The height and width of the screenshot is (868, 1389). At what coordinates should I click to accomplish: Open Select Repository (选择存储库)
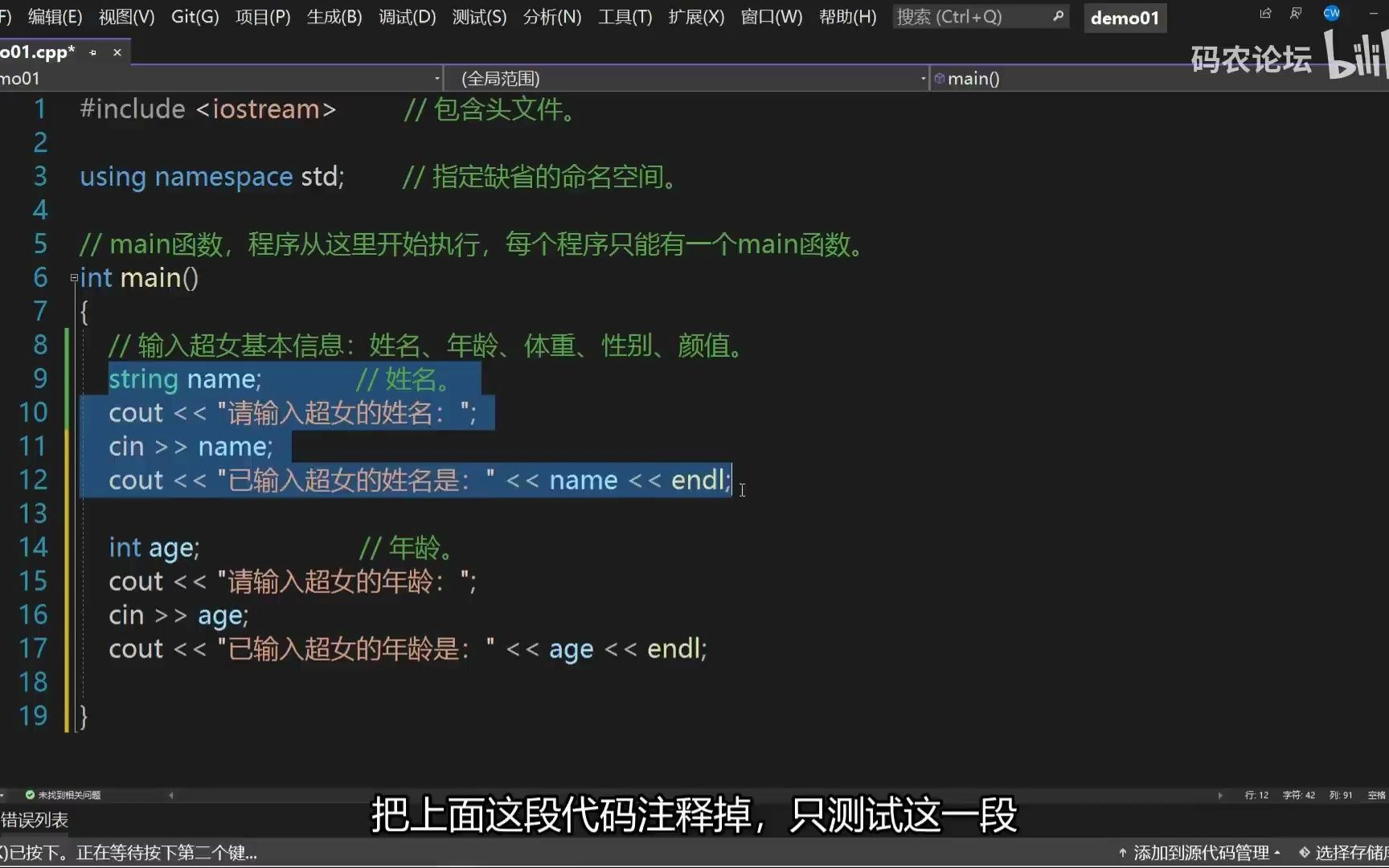click(x=1343, y=853)
